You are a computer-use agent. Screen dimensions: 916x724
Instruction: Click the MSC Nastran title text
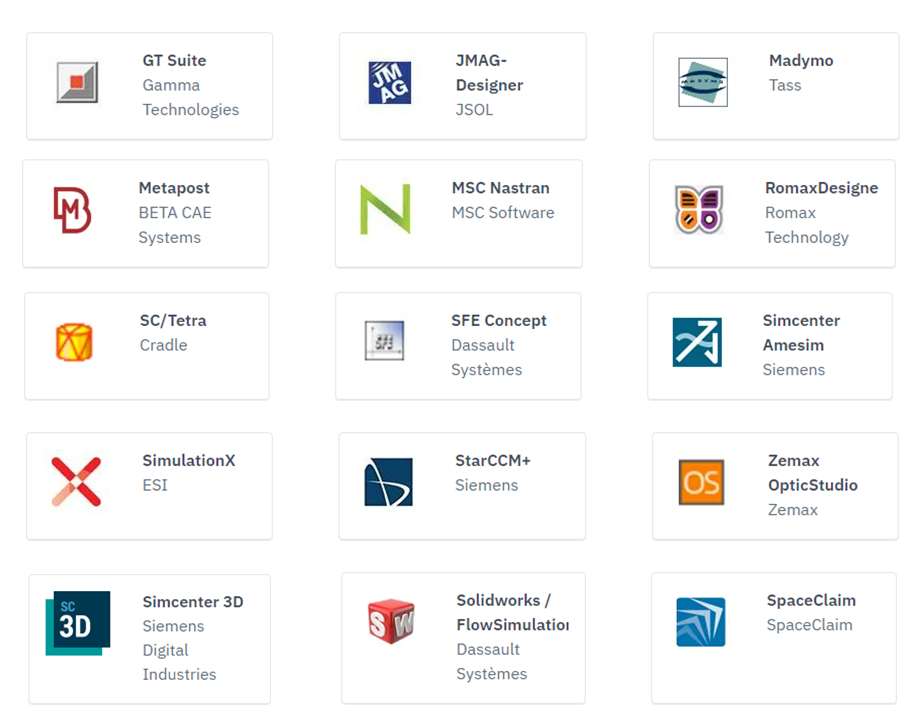[500, 188]
